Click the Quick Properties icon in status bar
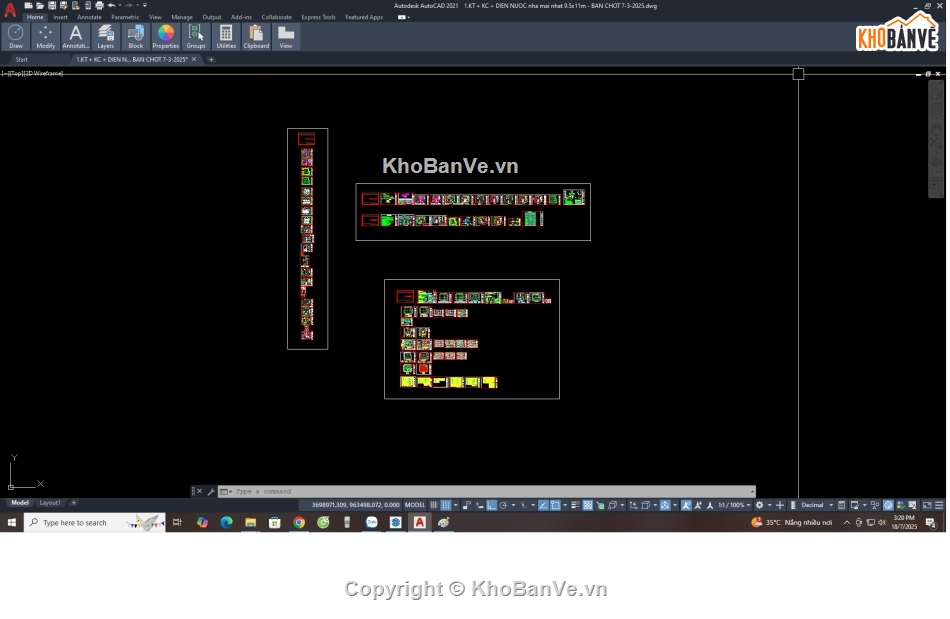Viewport: 950px width, 619px height. 842,505
